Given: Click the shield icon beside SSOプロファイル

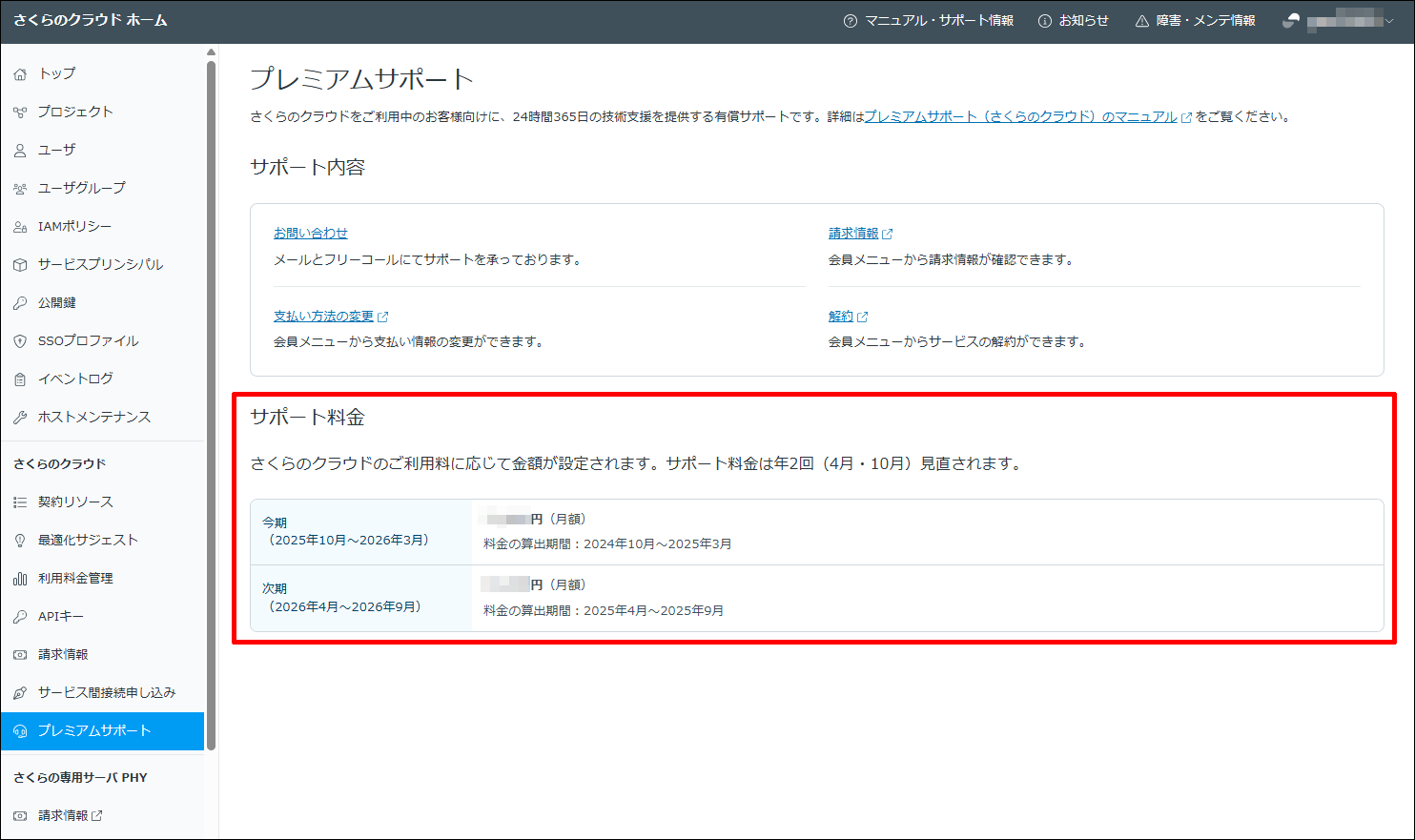Looking at the screenshot, I should [x=20, y=341].
